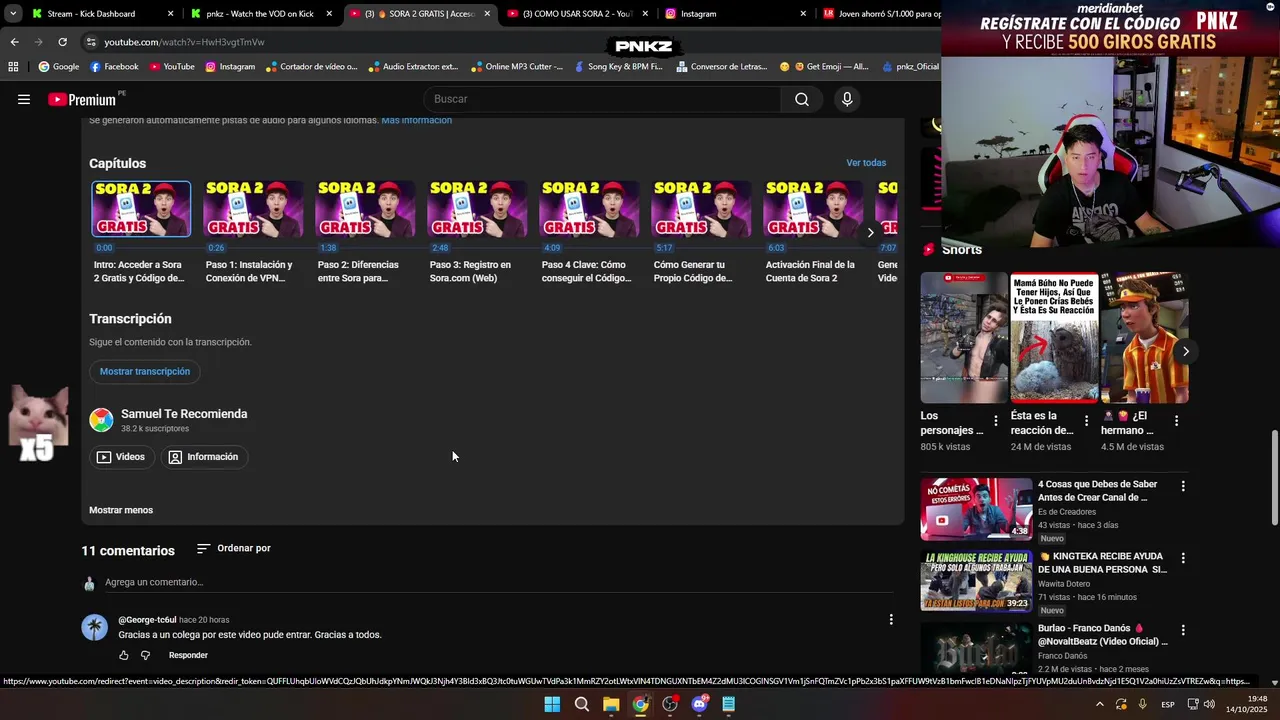The height and width of the screenshot is (720, 1280).
Task: Select the Intro chapter thumbnail at 0:00
Action: tap(141, 209)
